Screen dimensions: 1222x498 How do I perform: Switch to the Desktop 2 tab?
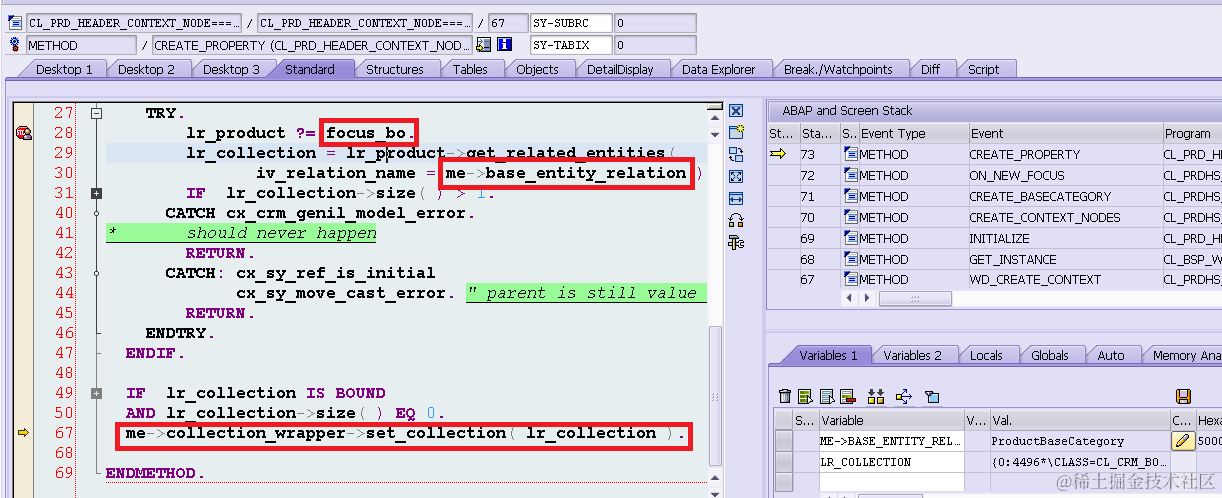pyautogui.click(x=146, y=69)
